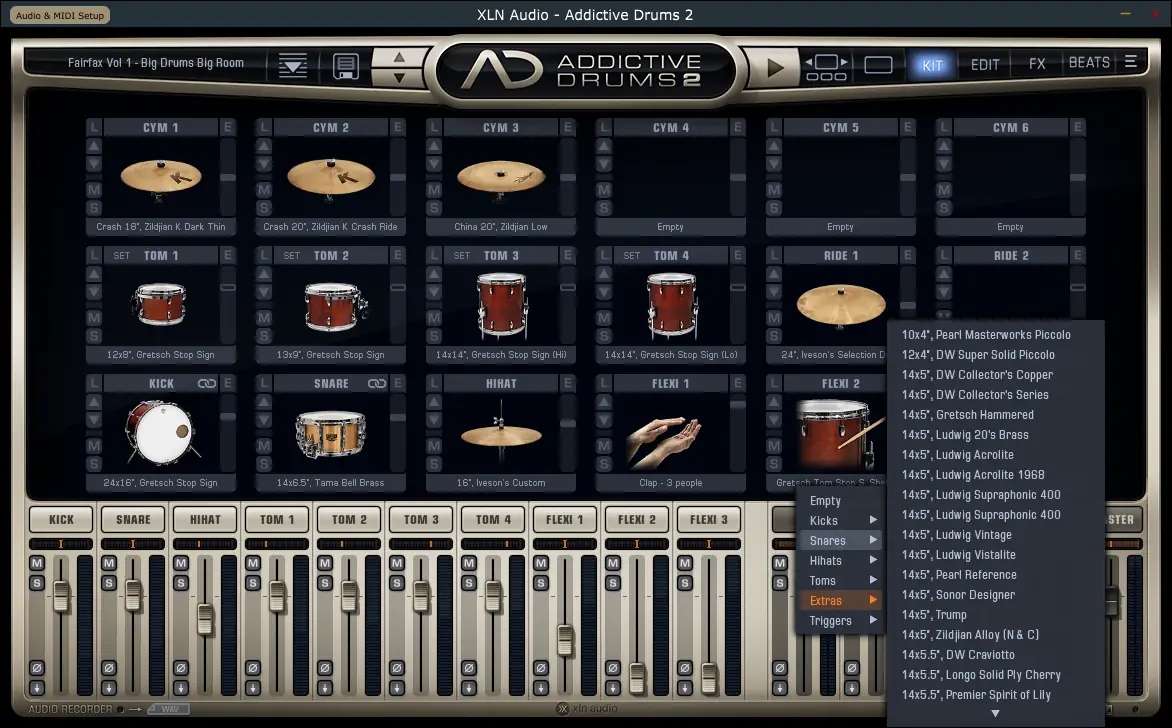Click the TOM 4 SET button
This screenshot has height=728, width=1172.
[632, 256]
